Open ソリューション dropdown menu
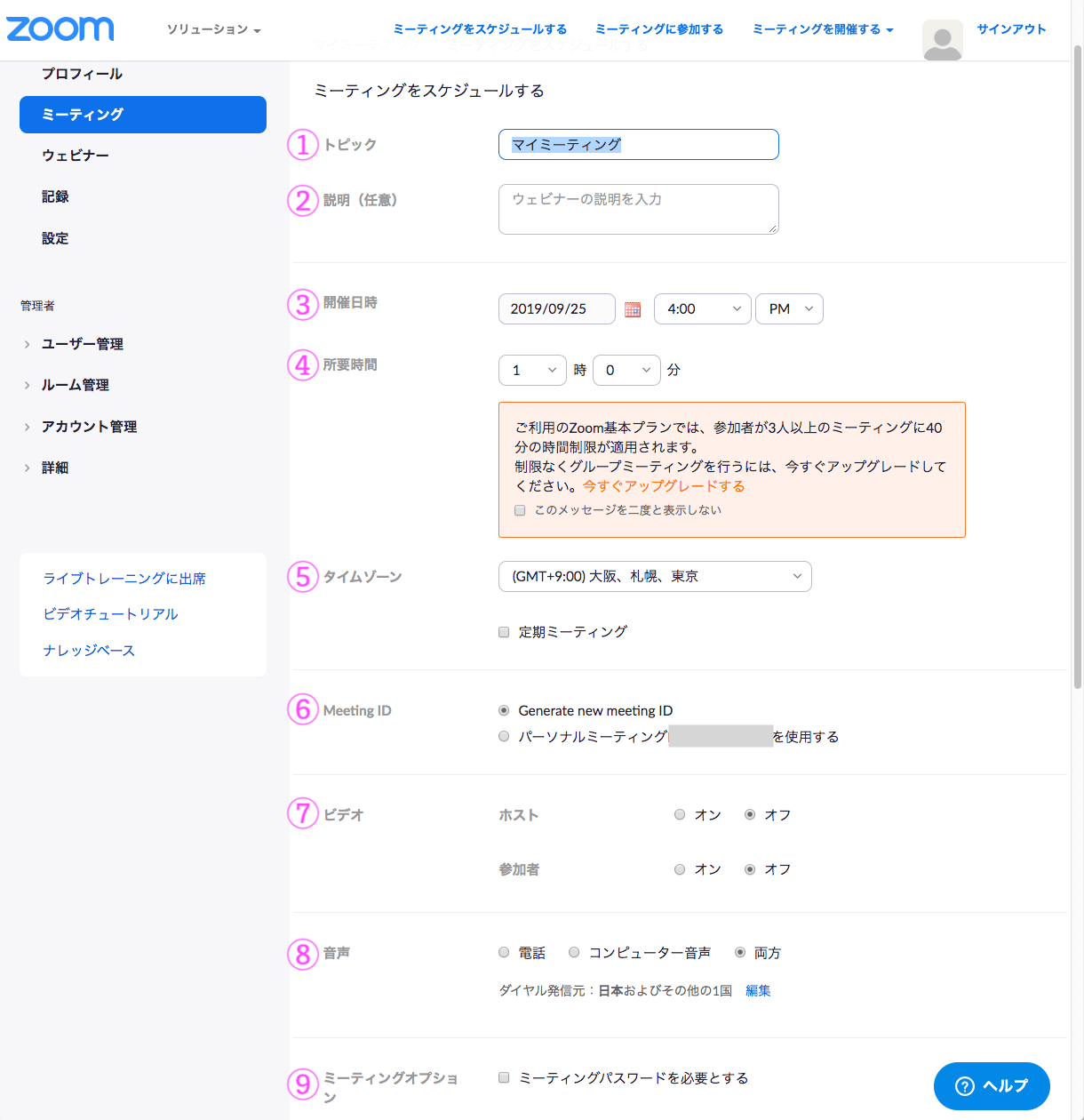Viewport: 1084px width, 1120px height. coord(213,29)
